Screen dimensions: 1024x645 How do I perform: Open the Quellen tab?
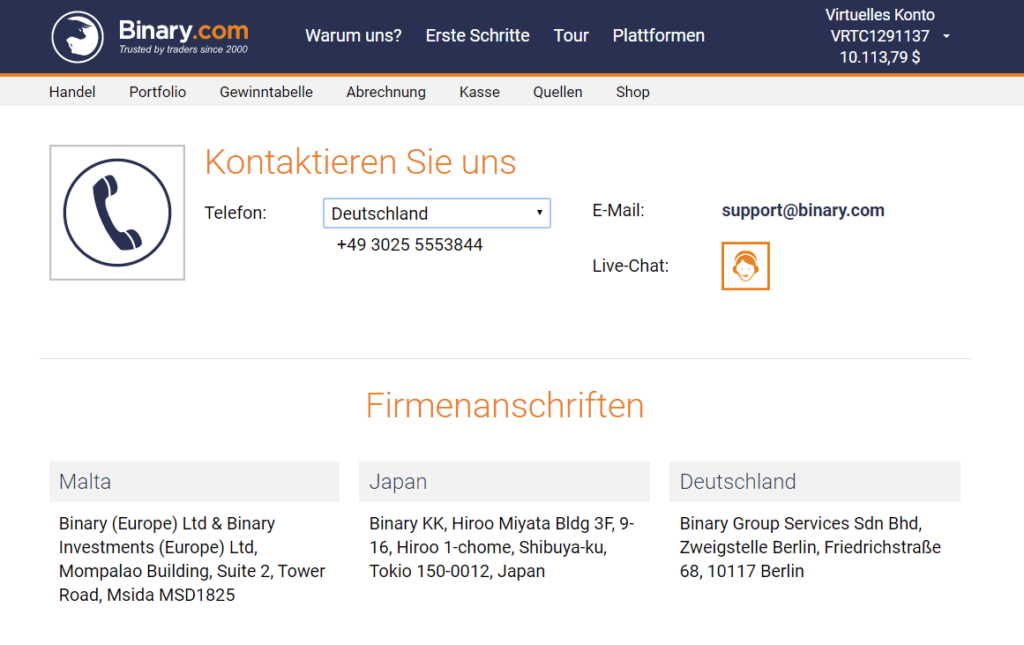coord(558,92)
